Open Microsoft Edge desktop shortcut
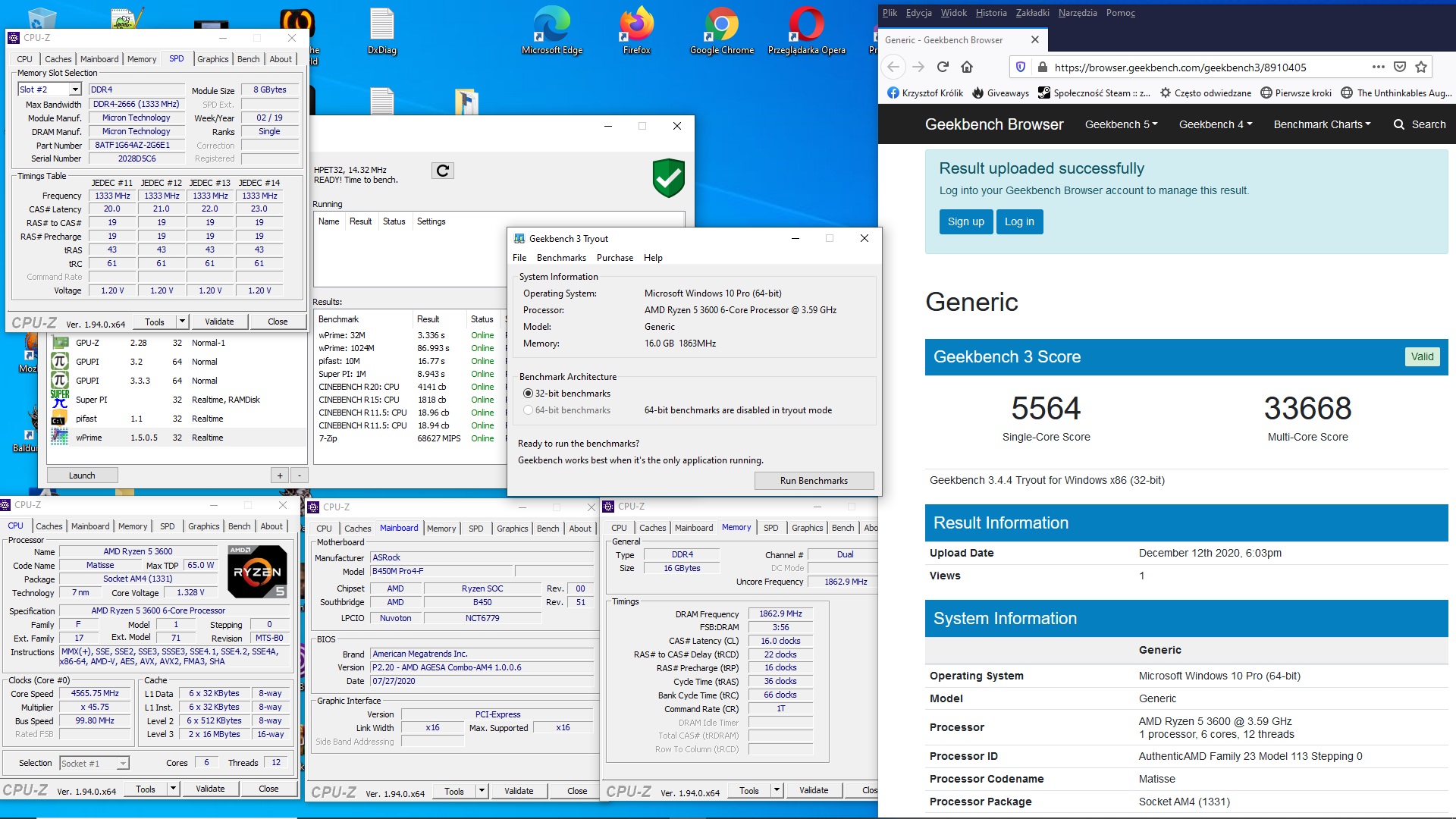The height and width of the screenshot is (819, 1456). coord(551,30)
